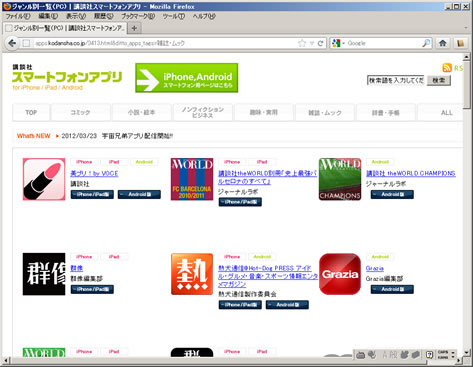Click the IME help question mark icon

pyautogui.click(x=429, y=355)
